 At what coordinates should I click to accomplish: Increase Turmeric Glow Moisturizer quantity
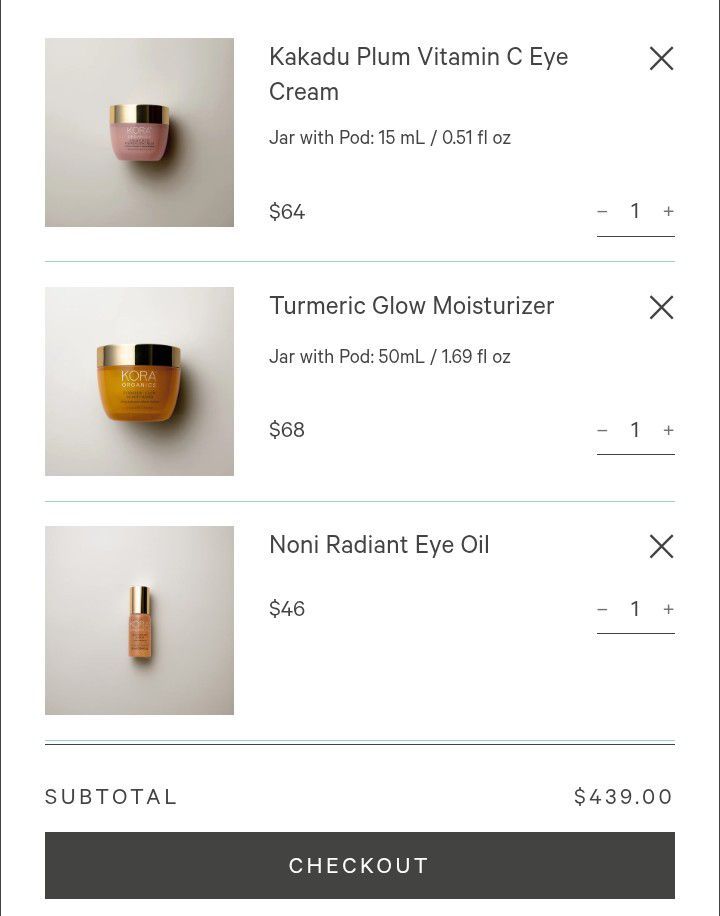pos(669,431)
